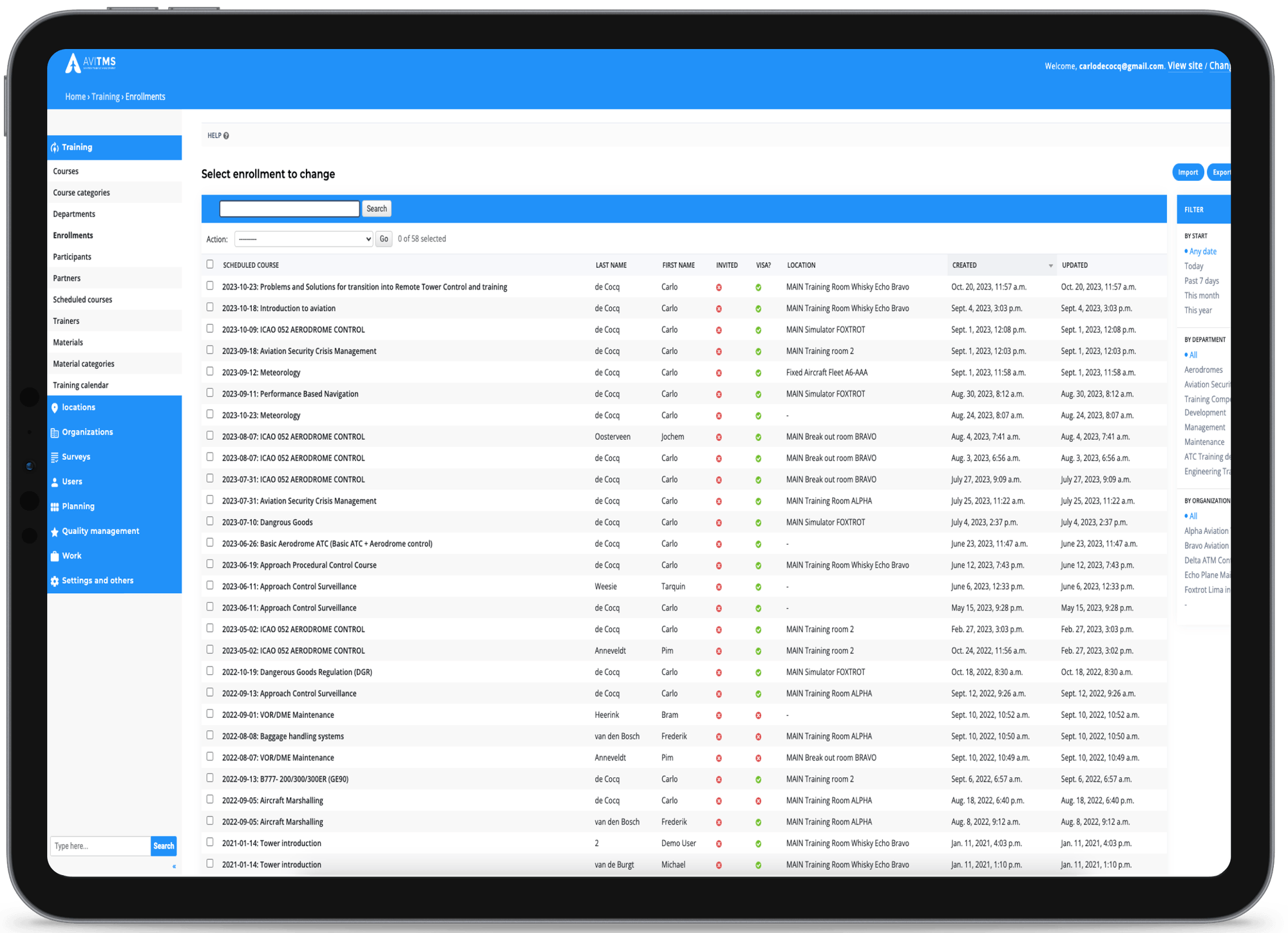Sort by Created column arrow

1050,266
